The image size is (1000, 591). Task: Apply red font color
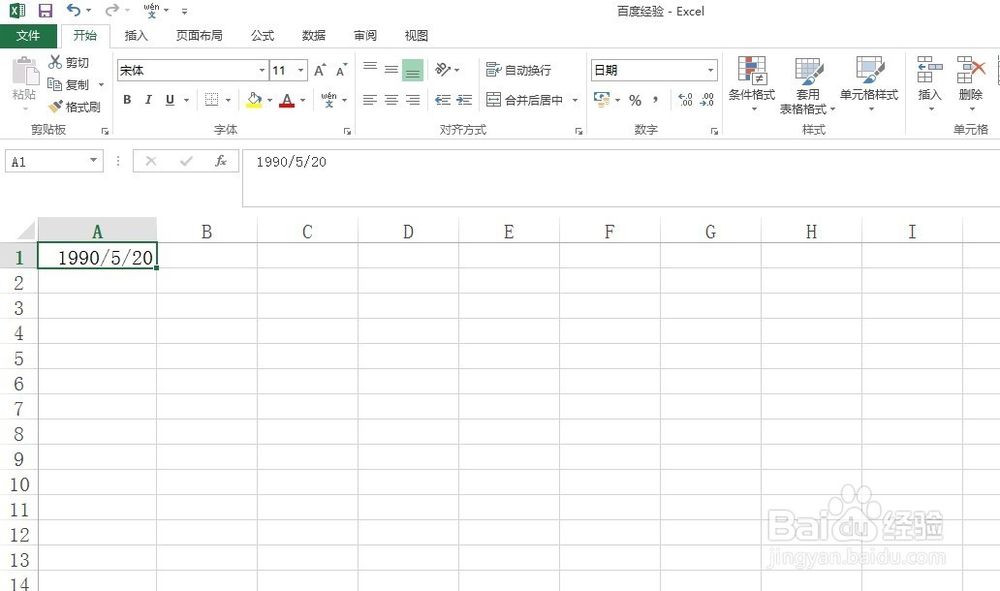coord(287,100)
